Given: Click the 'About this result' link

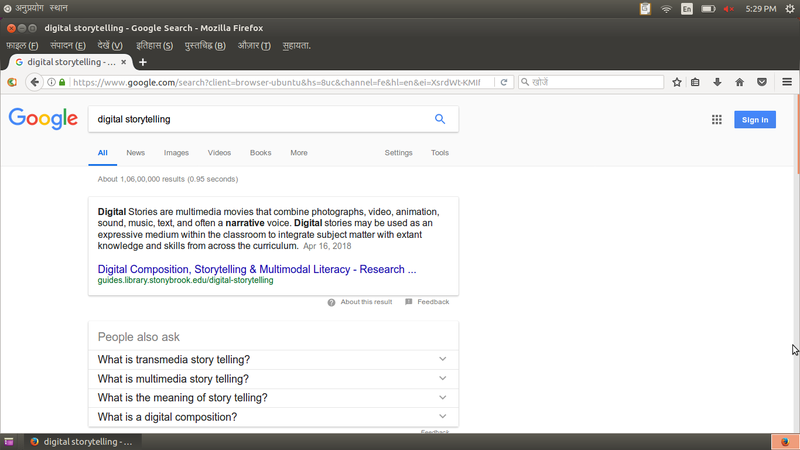Looking at the screenshot, I should pos(366,302).
